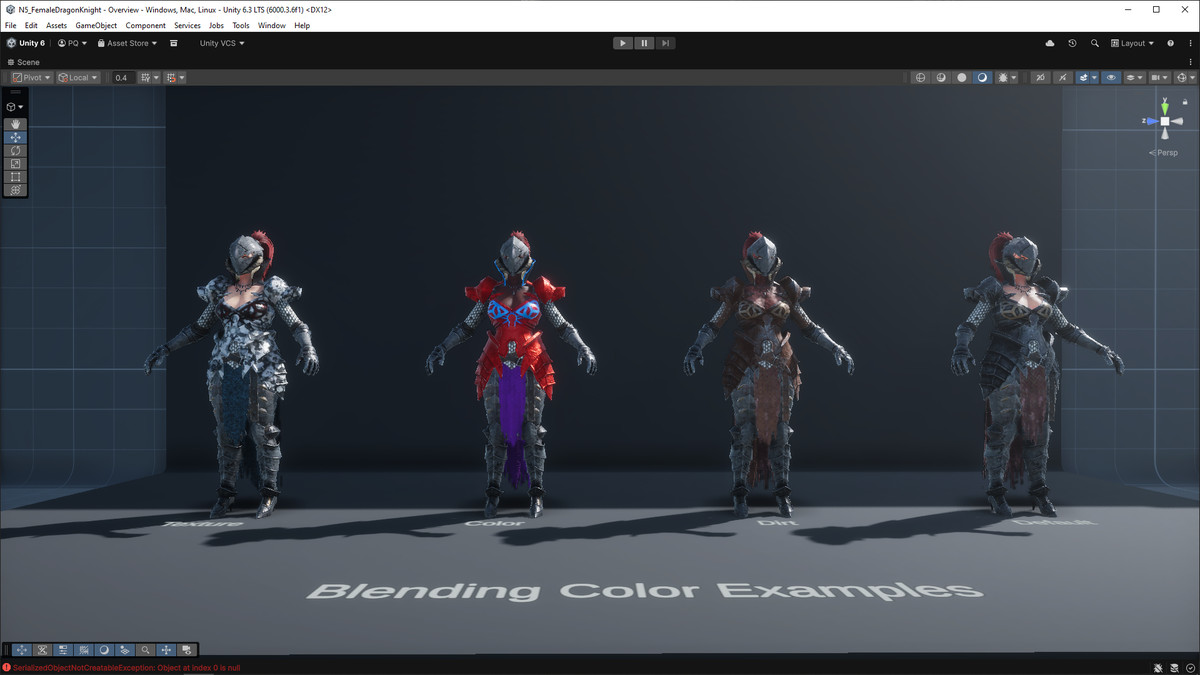Open the Pivot handle position dropdown
The height and width of the screenshot is (675, 1200).
pyautogui.click(x=31, y=77)
